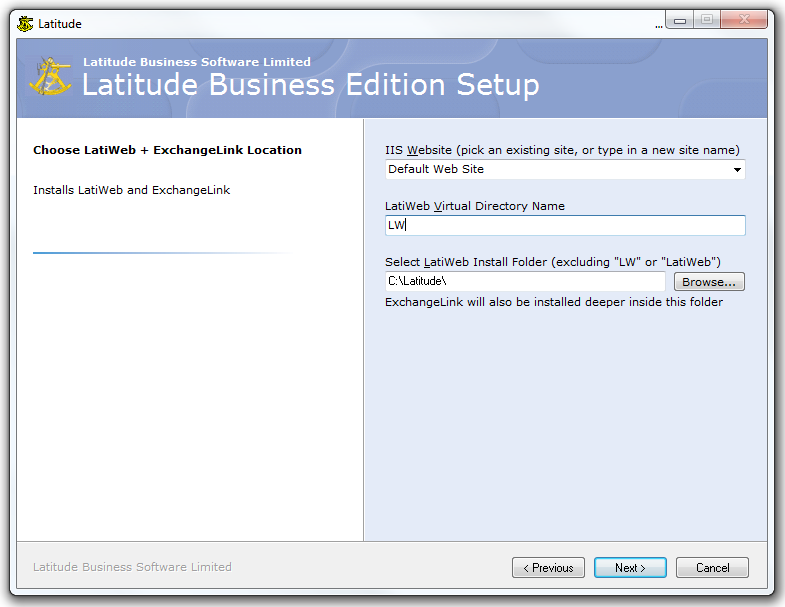Click the sextant logo in the header banner

click(x=50, y=78)
